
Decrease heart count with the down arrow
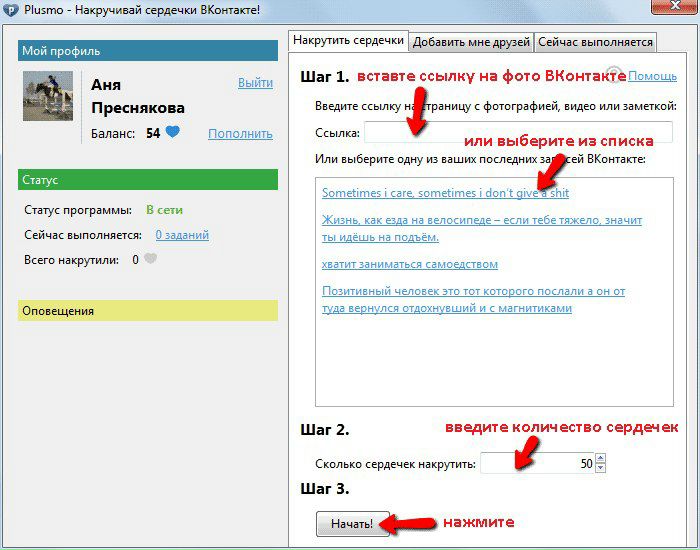click(x=600, y=468)
